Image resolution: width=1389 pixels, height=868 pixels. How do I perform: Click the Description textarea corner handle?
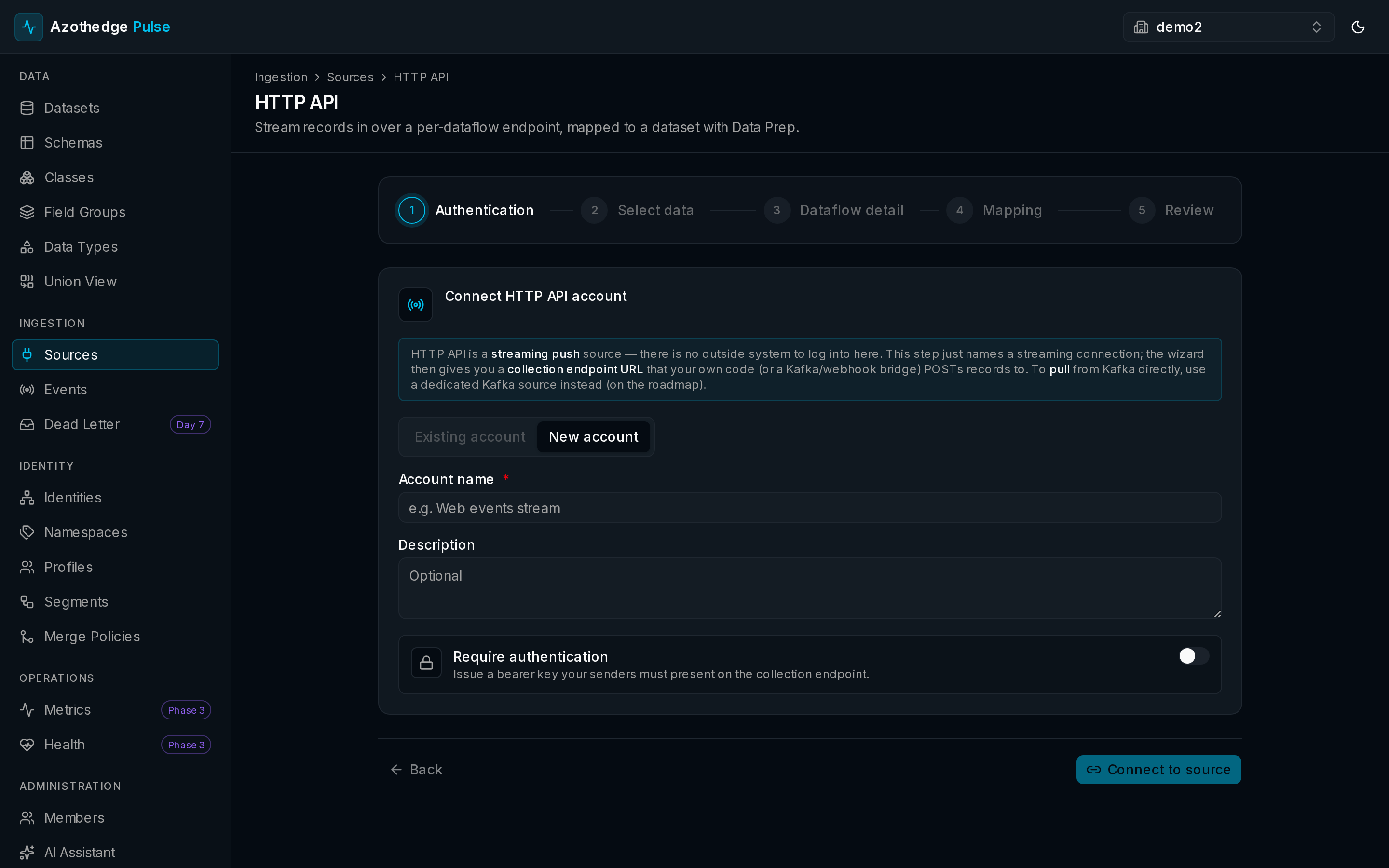point(1217,614)
